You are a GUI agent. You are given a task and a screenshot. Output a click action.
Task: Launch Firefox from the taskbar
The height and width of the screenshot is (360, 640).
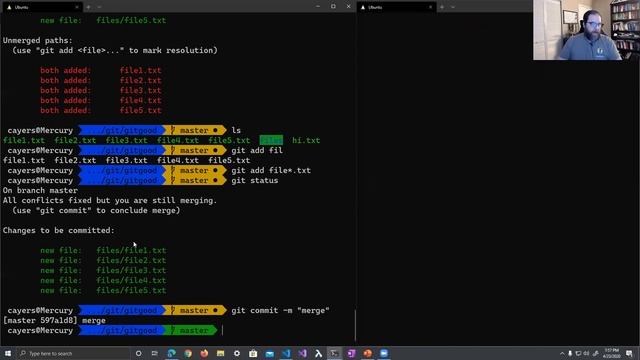(x=204, y=353)
